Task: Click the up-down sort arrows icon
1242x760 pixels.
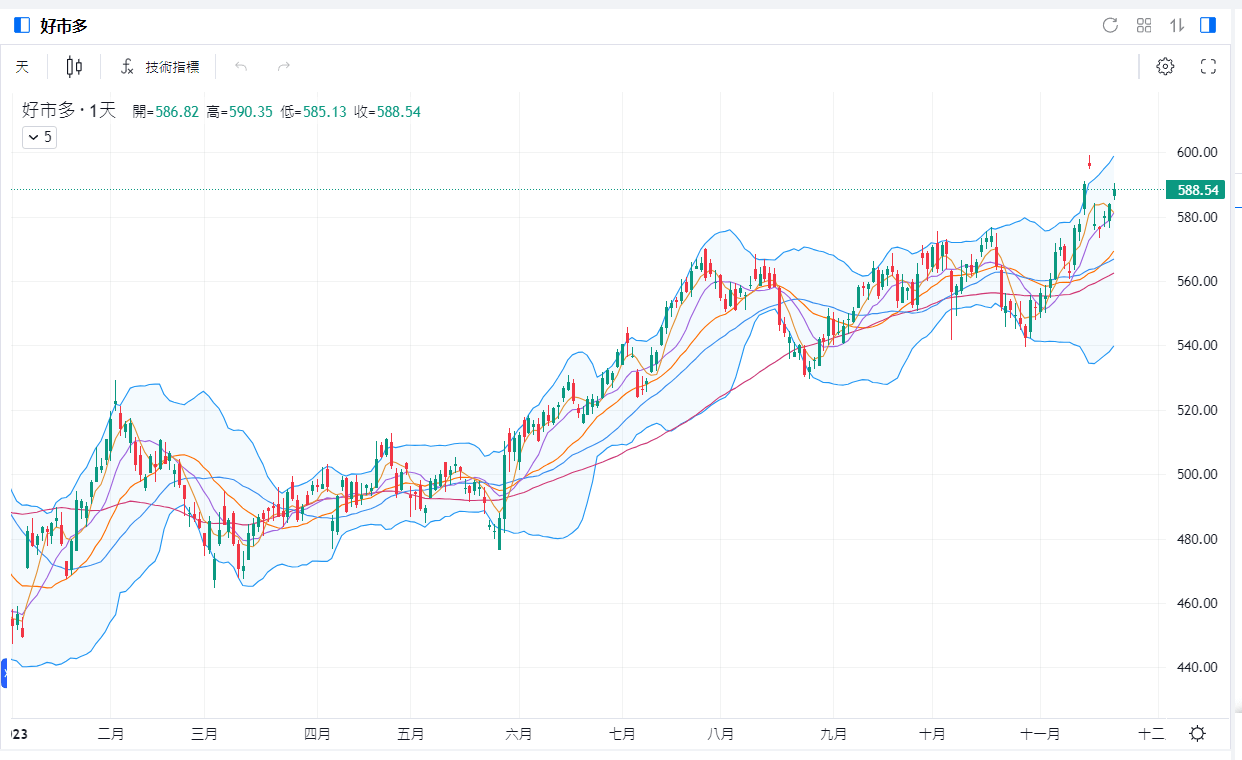Action: pyautogui.click(x=1177, y=25)
